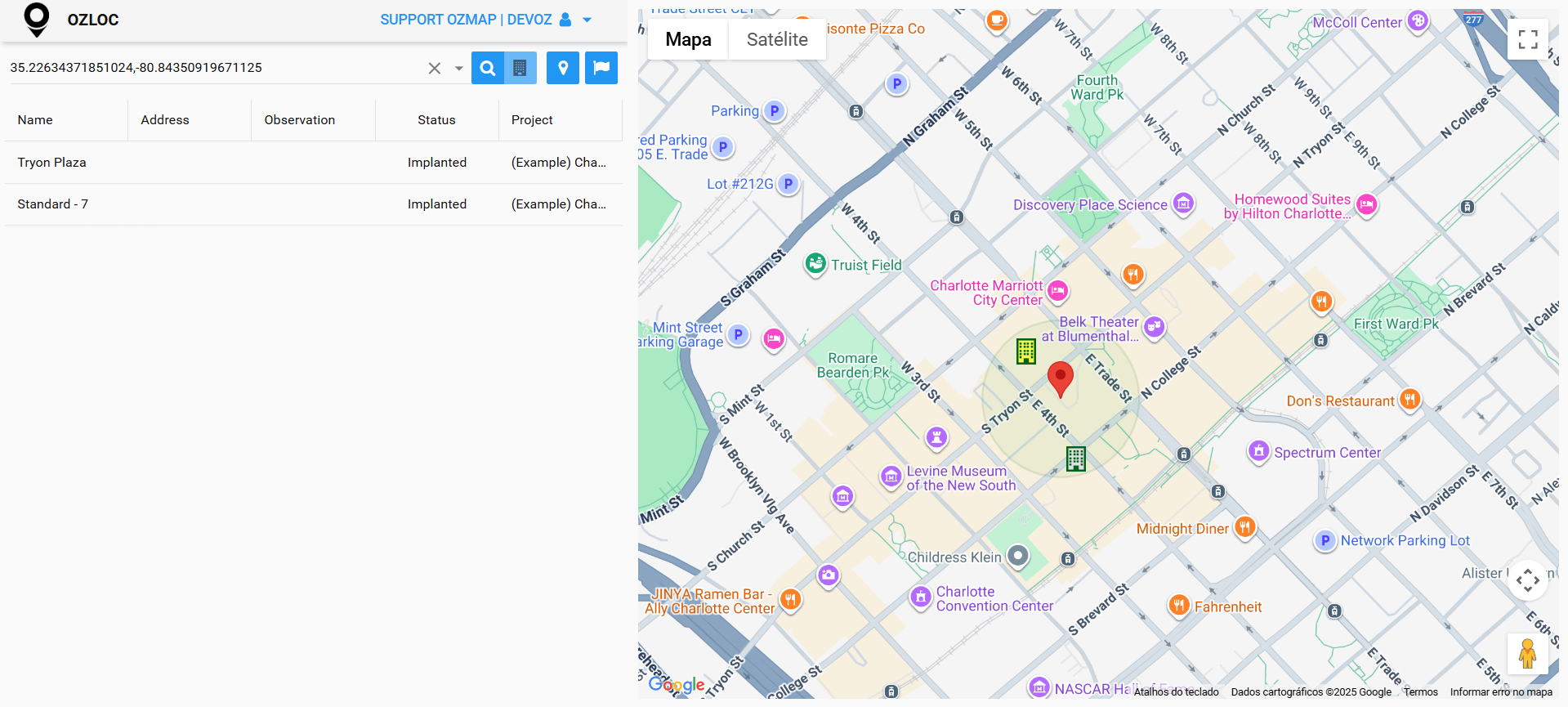The image size is (1568, 707).
Task: Click the blue magnifier search button
Action: coord(488,68)
